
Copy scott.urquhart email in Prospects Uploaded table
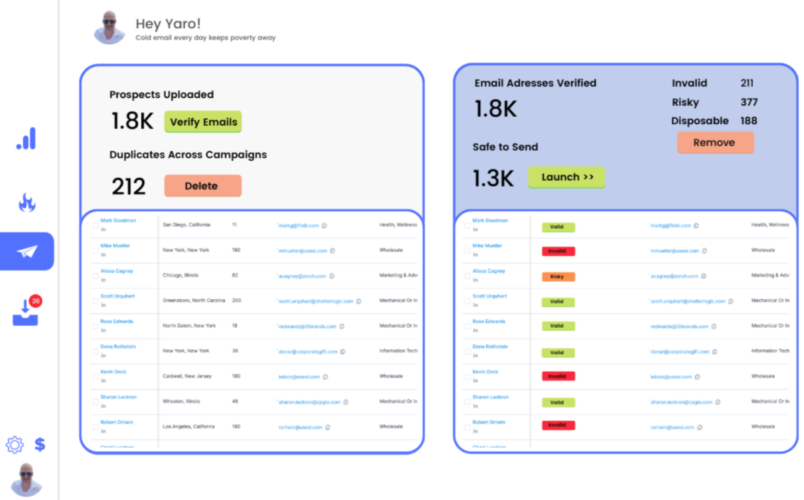pyautogui.click(x=358, y=301)
